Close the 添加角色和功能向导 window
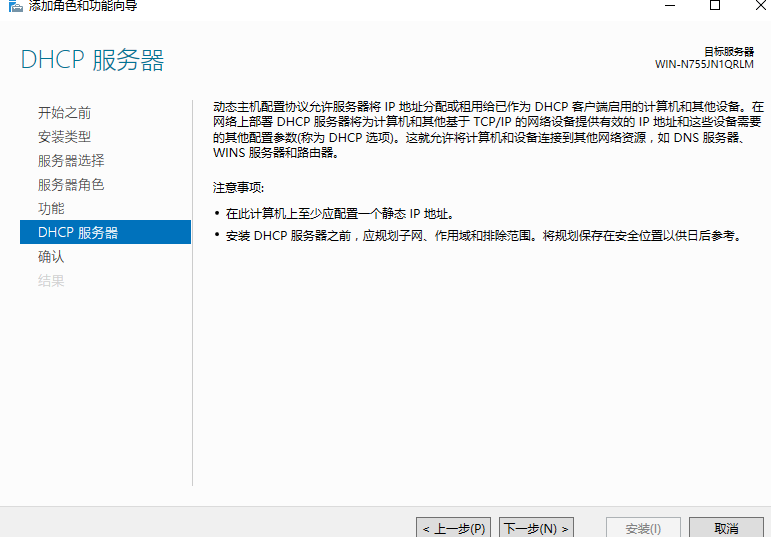The width and height of the screenshot is (771, 537). click(760, 5)
